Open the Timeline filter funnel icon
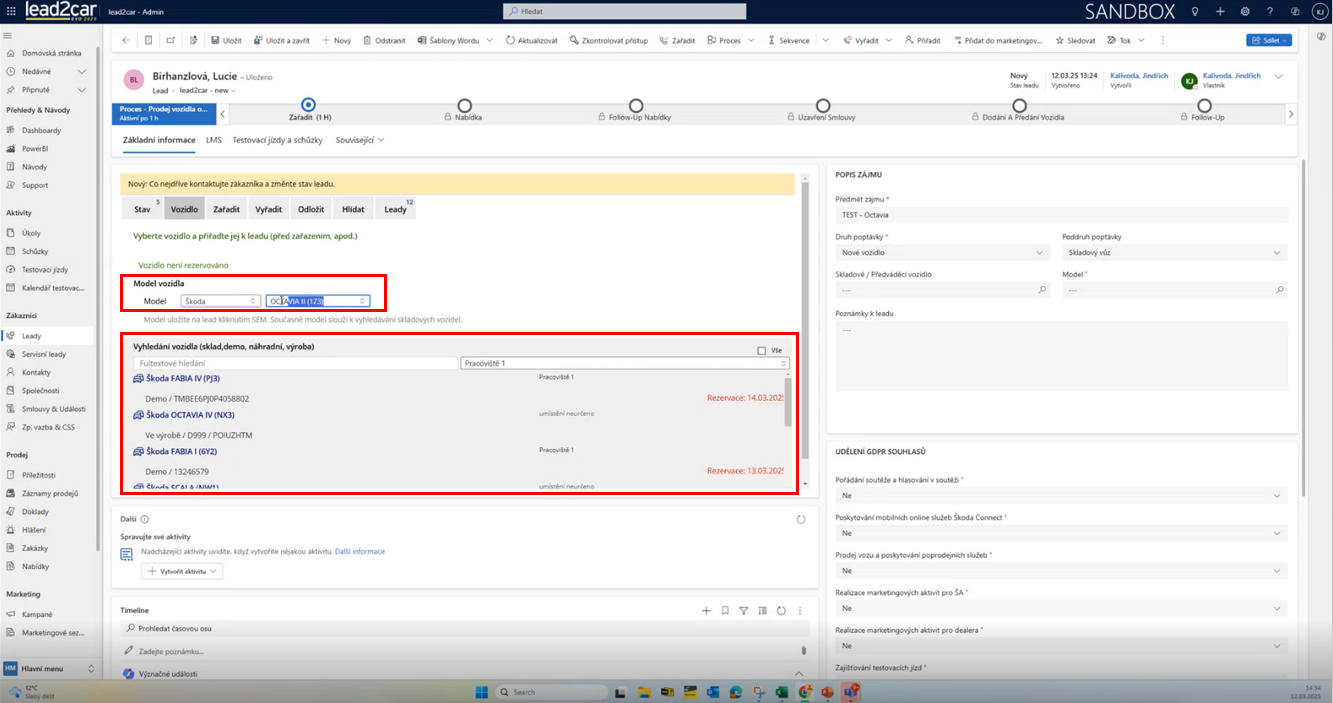 coord(743,610)
